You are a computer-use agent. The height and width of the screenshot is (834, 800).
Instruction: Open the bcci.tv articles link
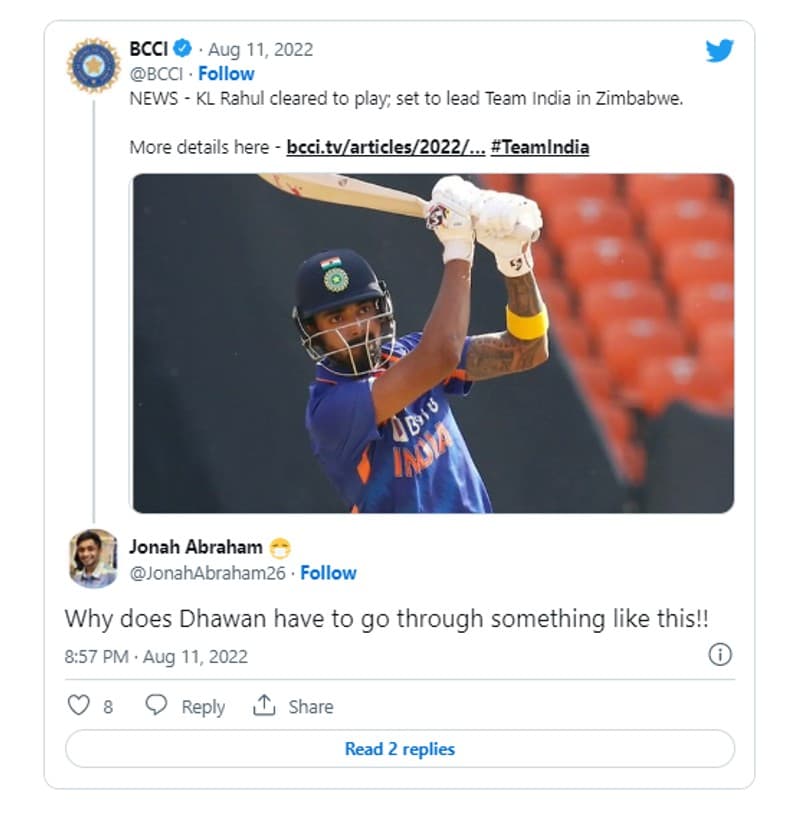(386, 147)
